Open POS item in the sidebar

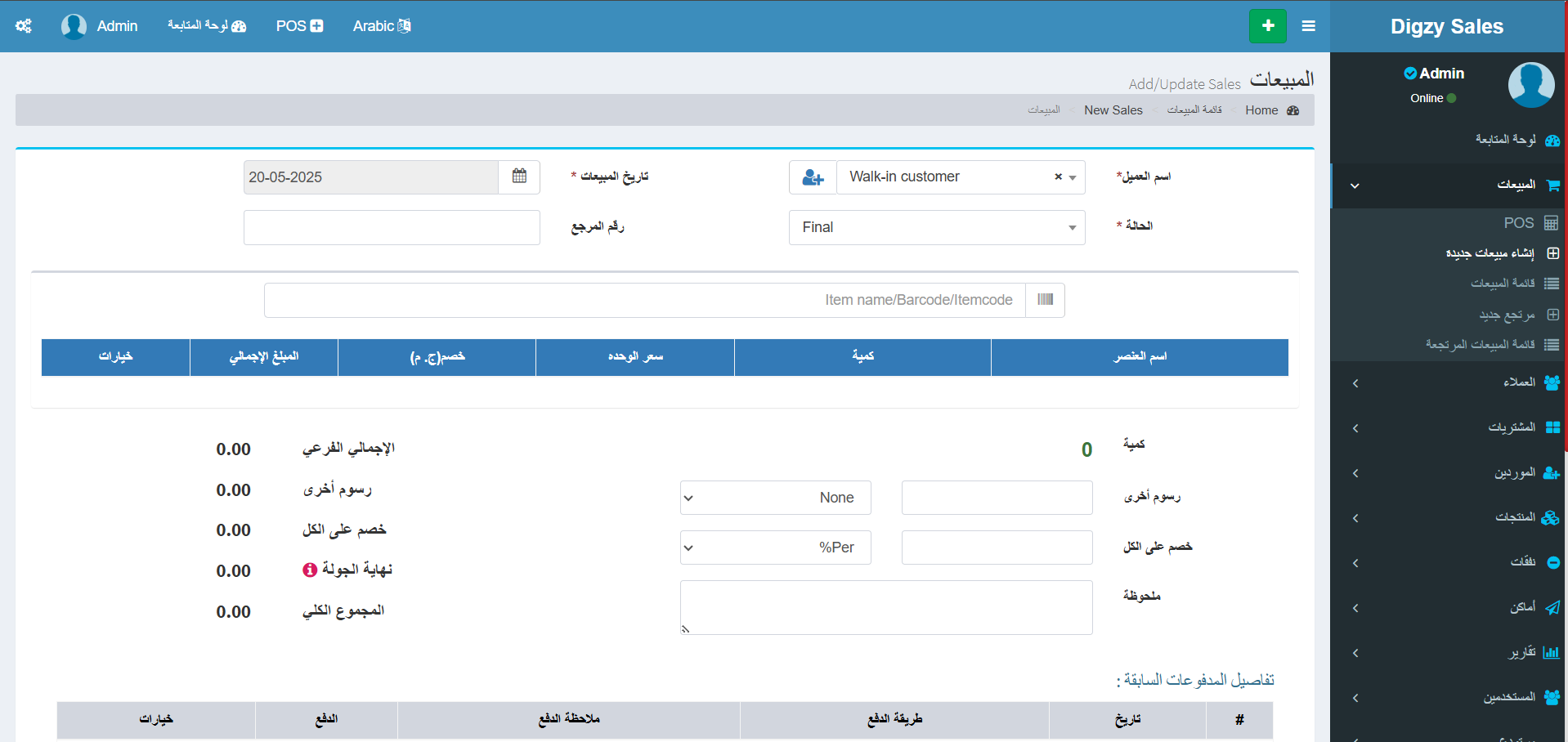pyautogui.click(x=1519, y=223)
